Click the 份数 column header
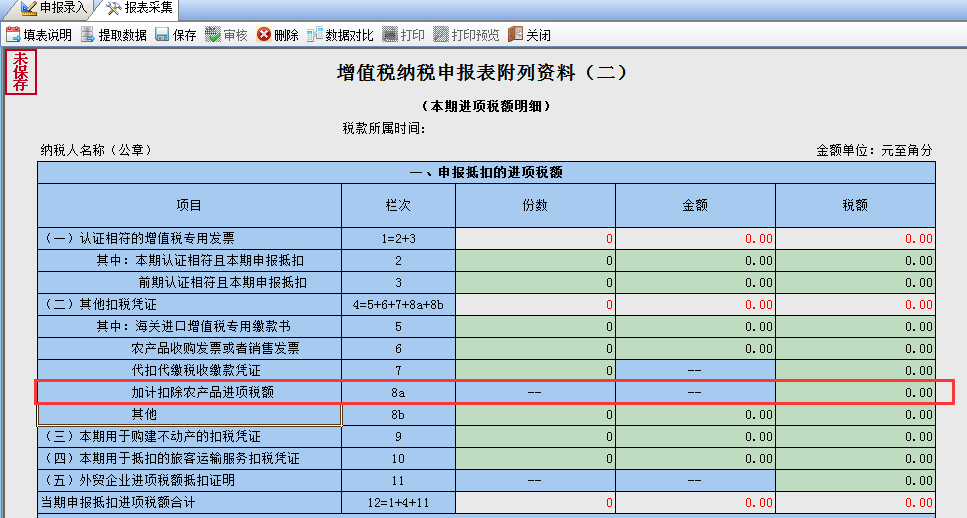Image resolution: width=967 pixels, height=518 pixels. point(535,206)
